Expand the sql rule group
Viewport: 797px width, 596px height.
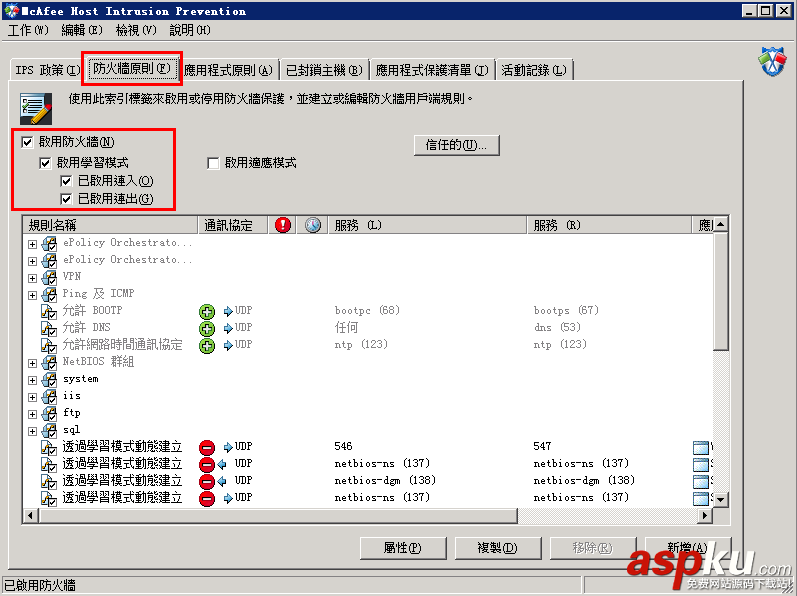[33, 431]
